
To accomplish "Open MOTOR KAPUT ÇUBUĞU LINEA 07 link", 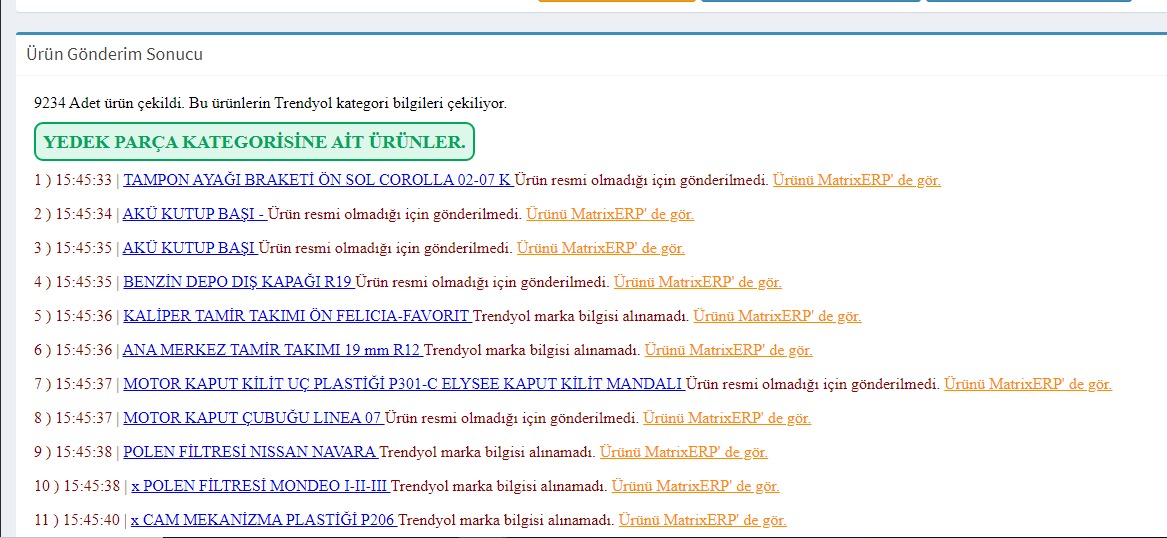I will pos(252,418).
